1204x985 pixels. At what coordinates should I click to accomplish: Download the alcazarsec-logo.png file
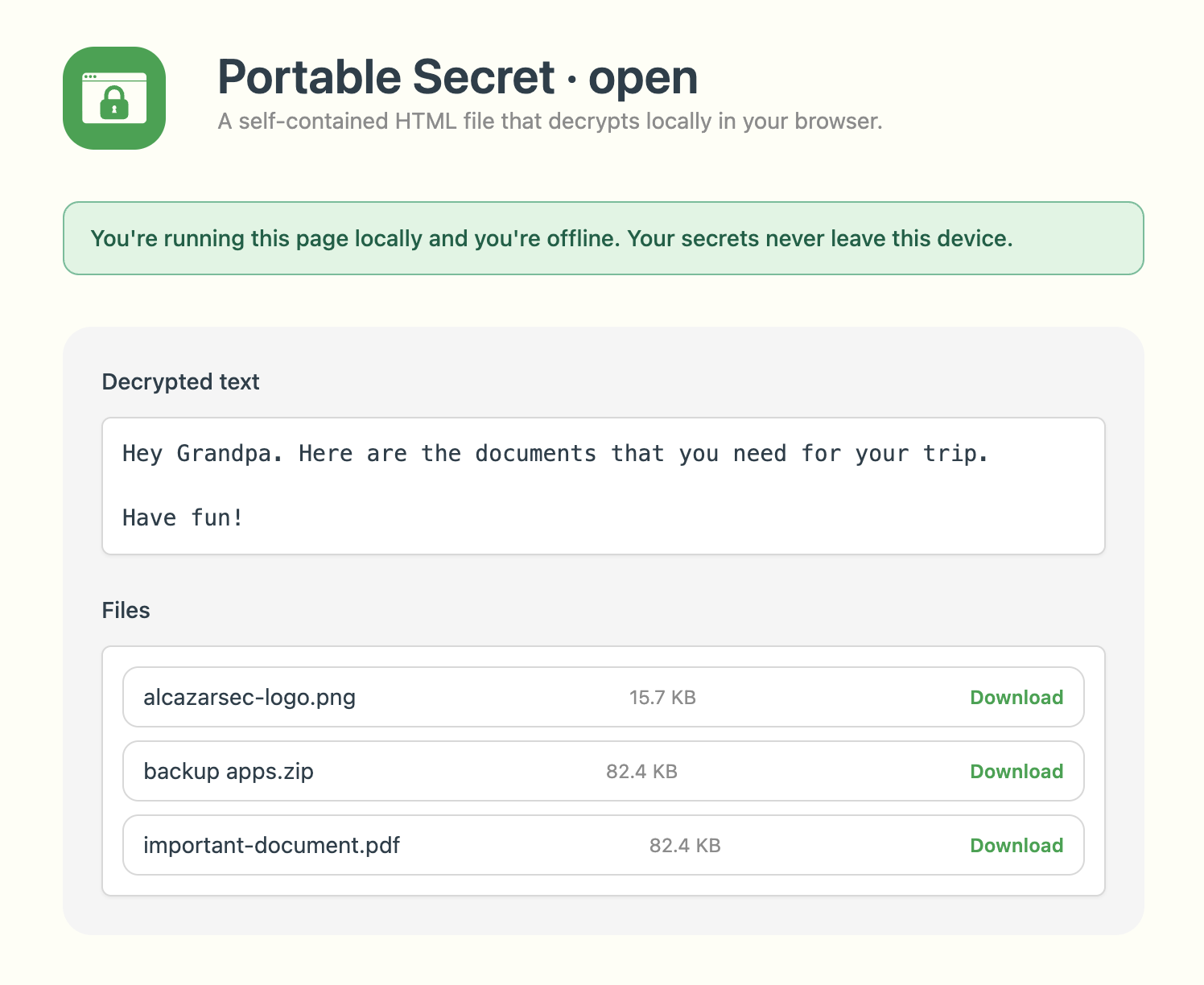pos(1016,697)
